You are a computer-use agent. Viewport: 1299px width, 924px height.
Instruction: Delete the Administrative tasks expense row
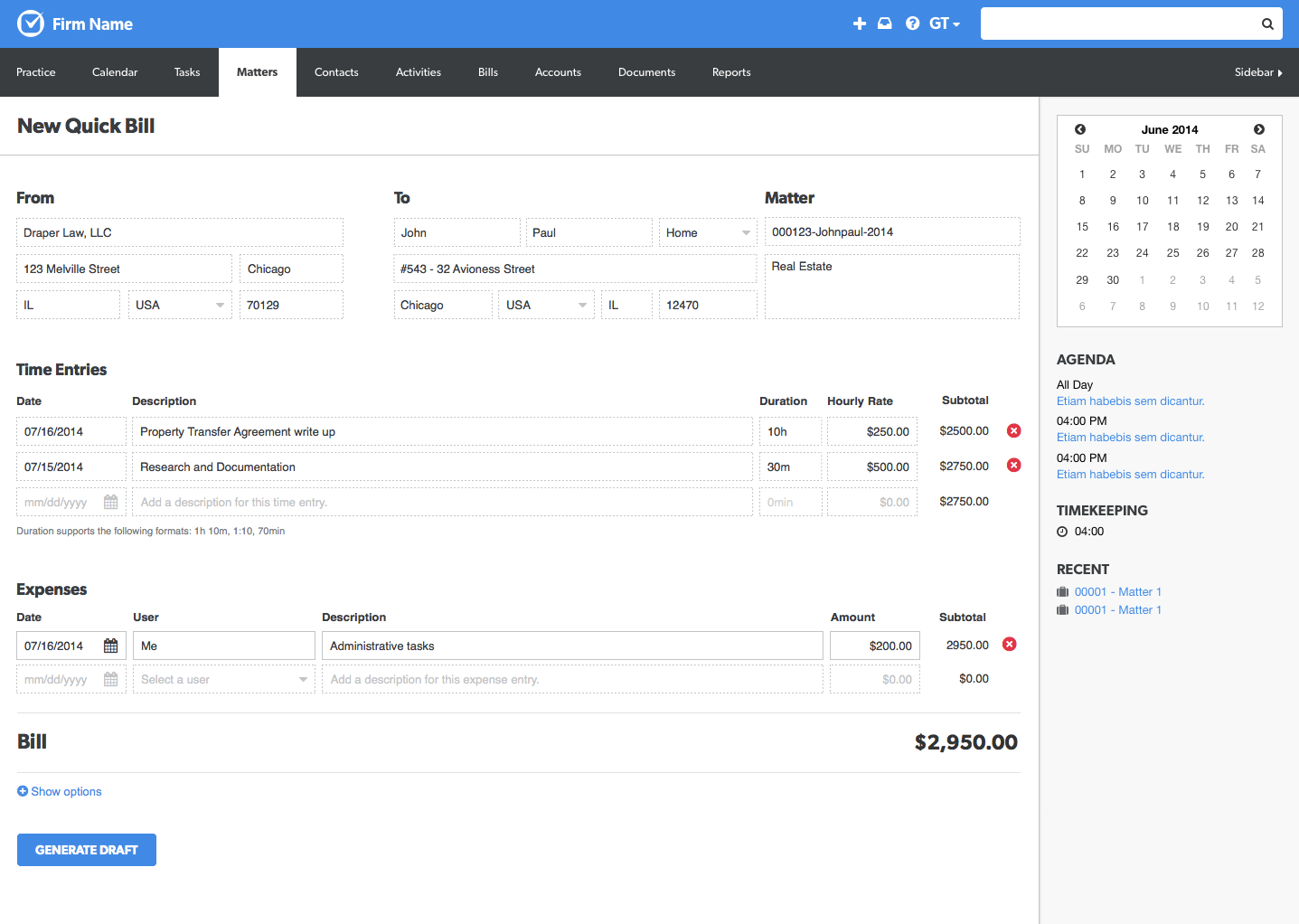tap(1010, 645)
